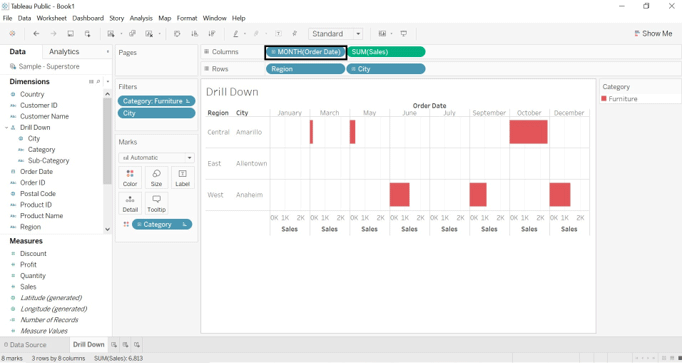This screenshot has width=682, height=363.
Task: Select the Drill Down sheet tab
Action: click(89, 345)
